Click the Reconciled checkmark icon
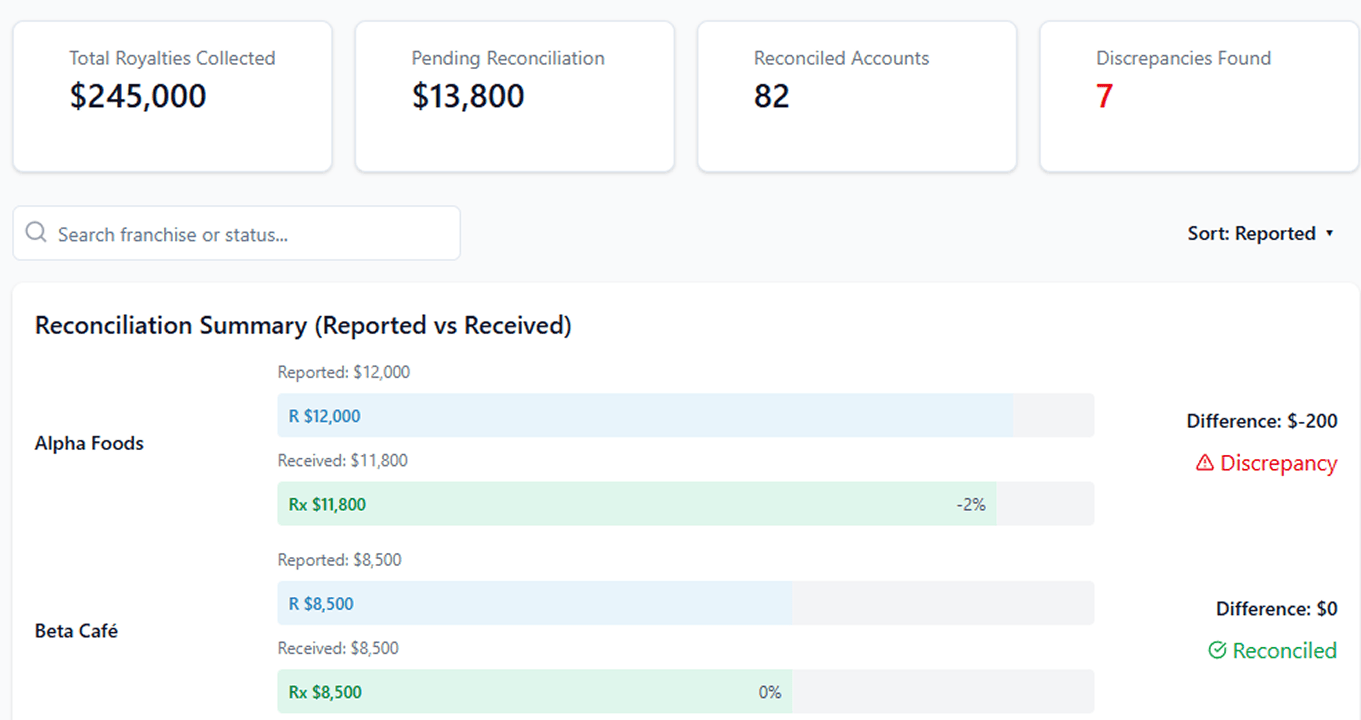The width and height of the screenshot is (1361, 720). (x=1217, y=651)
